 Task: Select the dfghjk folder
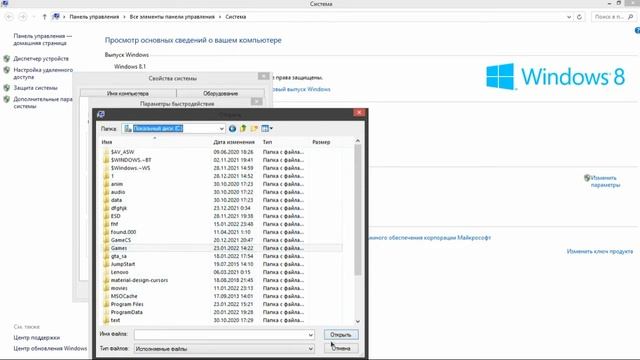tap(119, 208)
